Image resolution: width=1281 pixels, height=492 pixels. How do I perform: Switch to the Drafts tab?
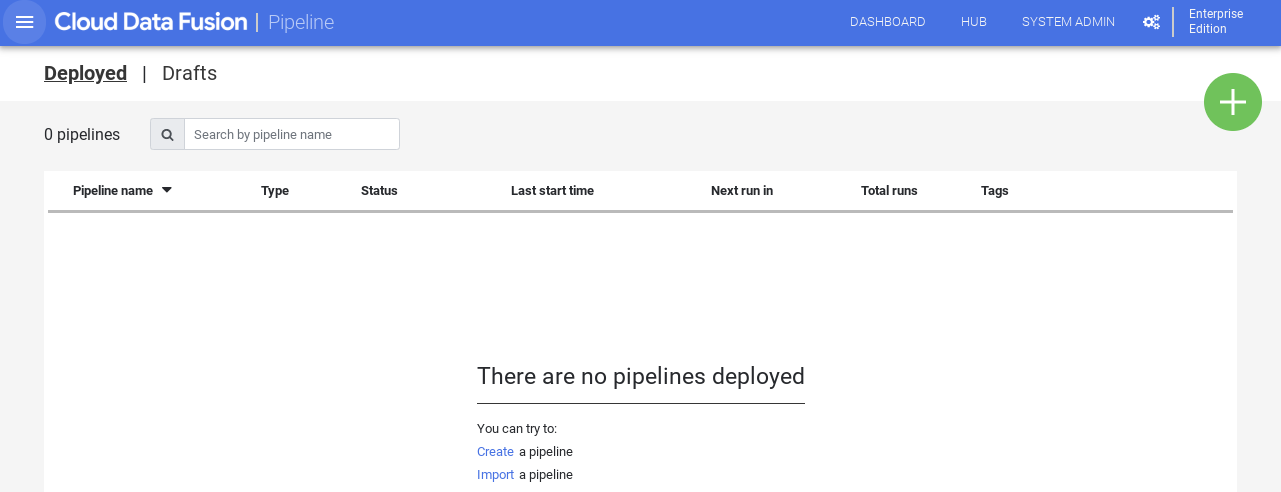[189, 73]
